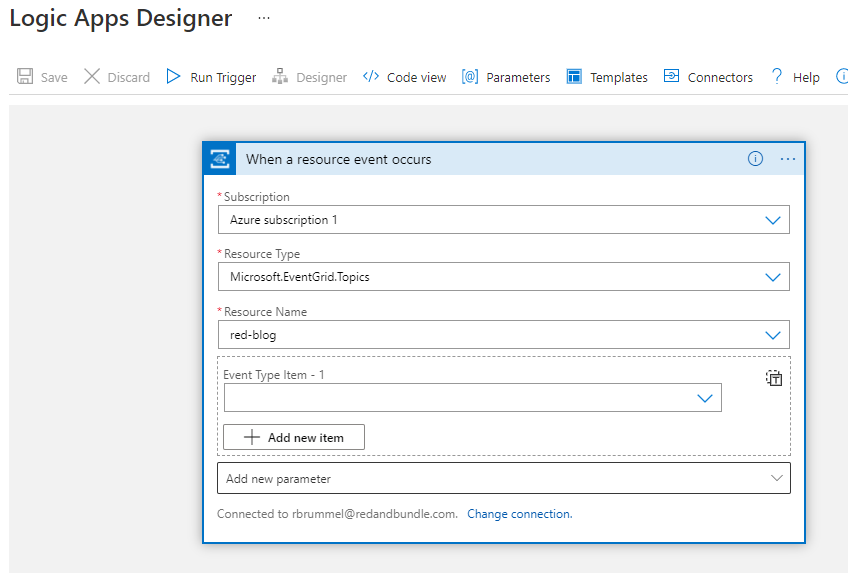Click the Change connection link
Viewport: 848px width, 573px height.
coord(520,514)
